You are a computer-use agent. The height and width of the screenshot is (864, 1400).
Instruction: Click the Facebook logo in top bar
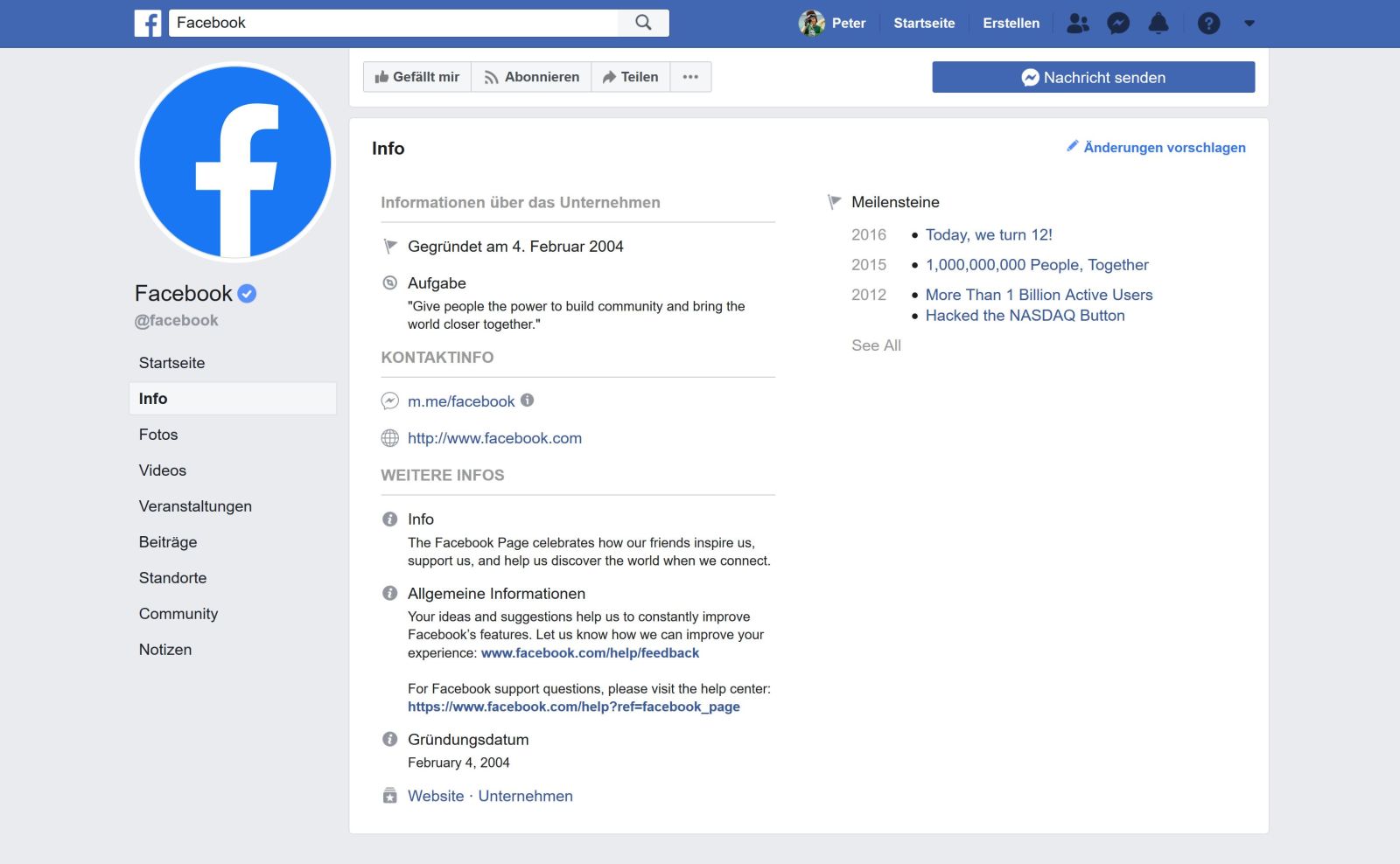click(x=148, y=23)
